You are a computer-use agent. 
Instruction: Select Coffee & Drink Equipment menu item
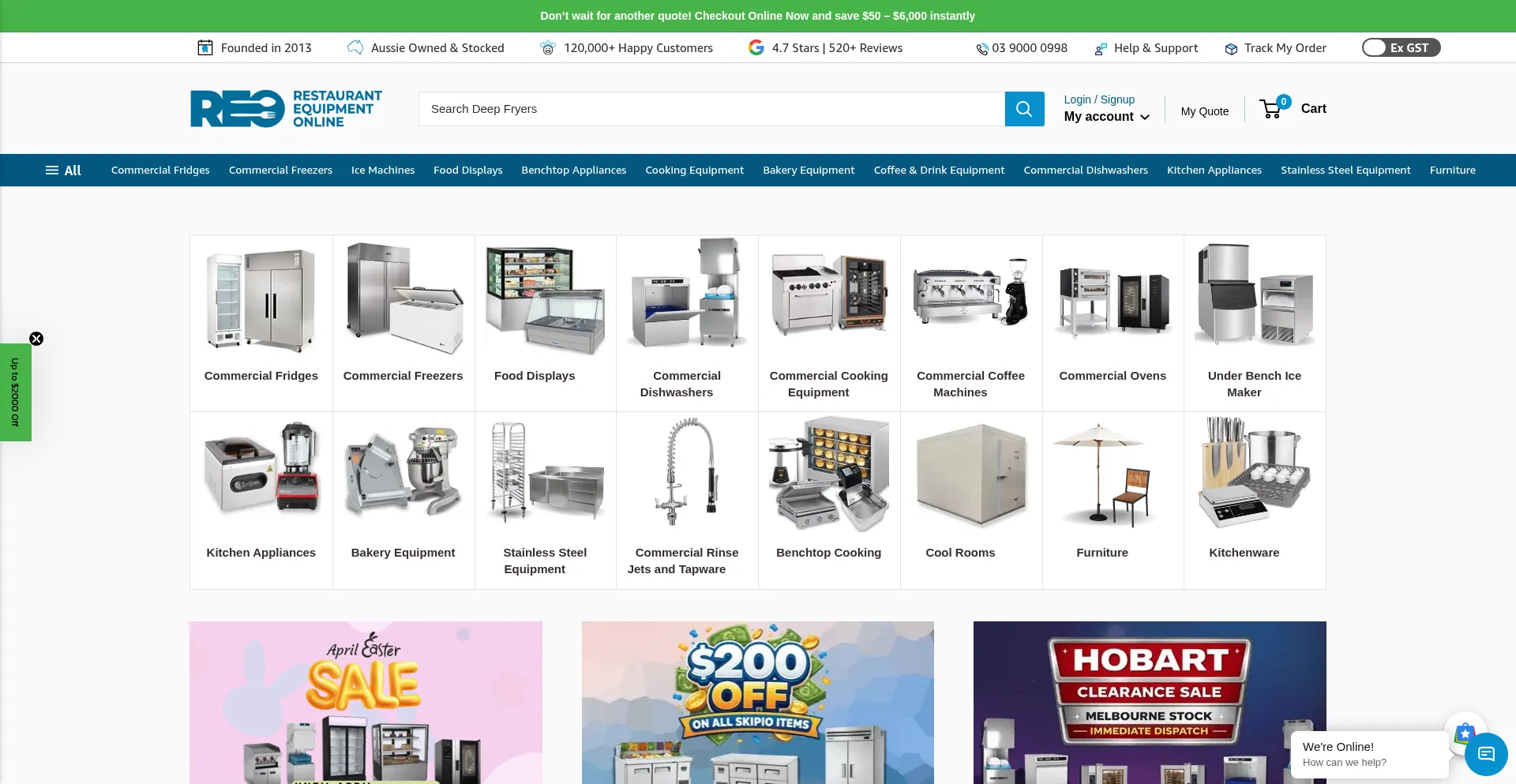pyautogui.click(x=939, y=171)
